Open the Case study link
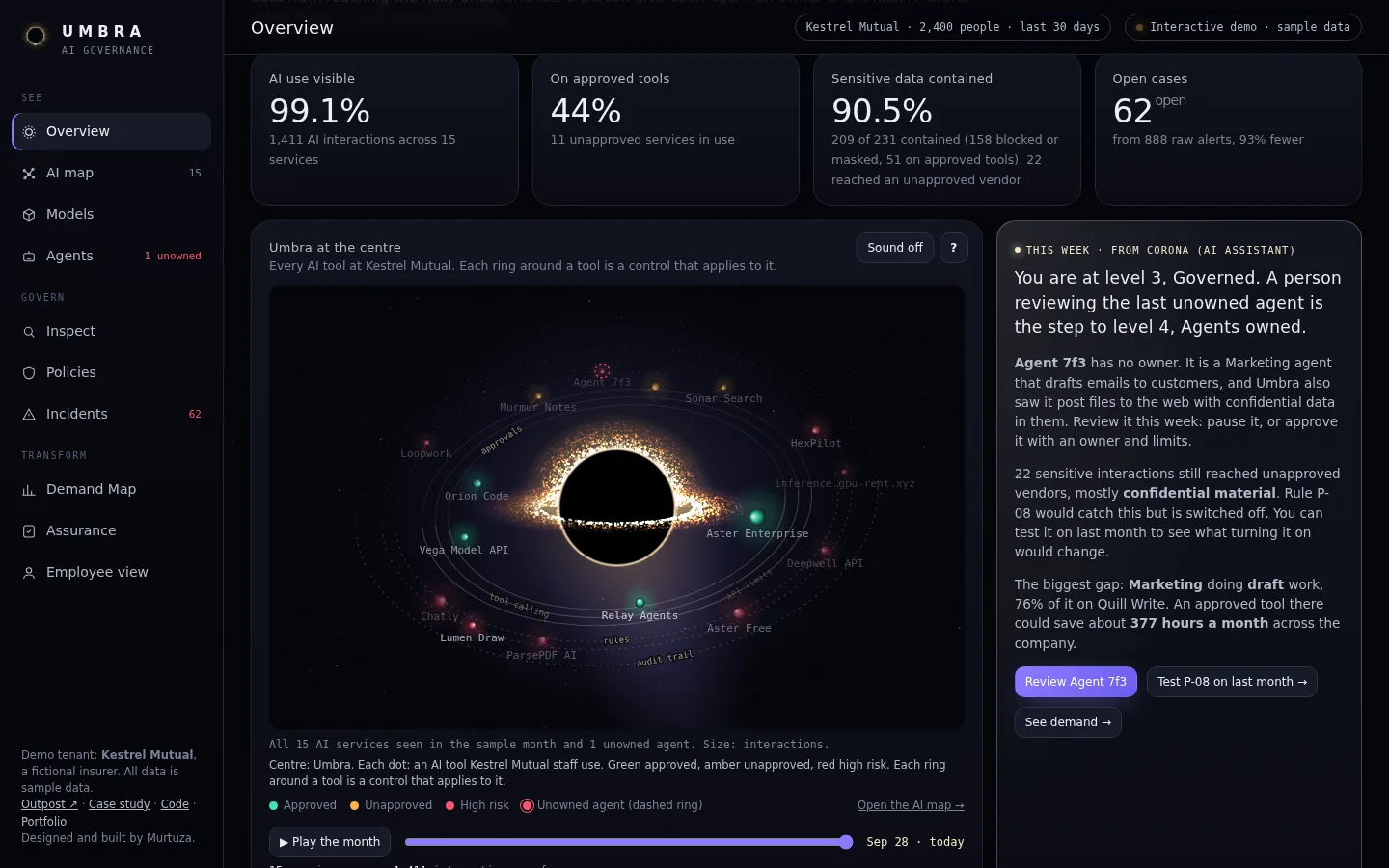 coord(120,804)
